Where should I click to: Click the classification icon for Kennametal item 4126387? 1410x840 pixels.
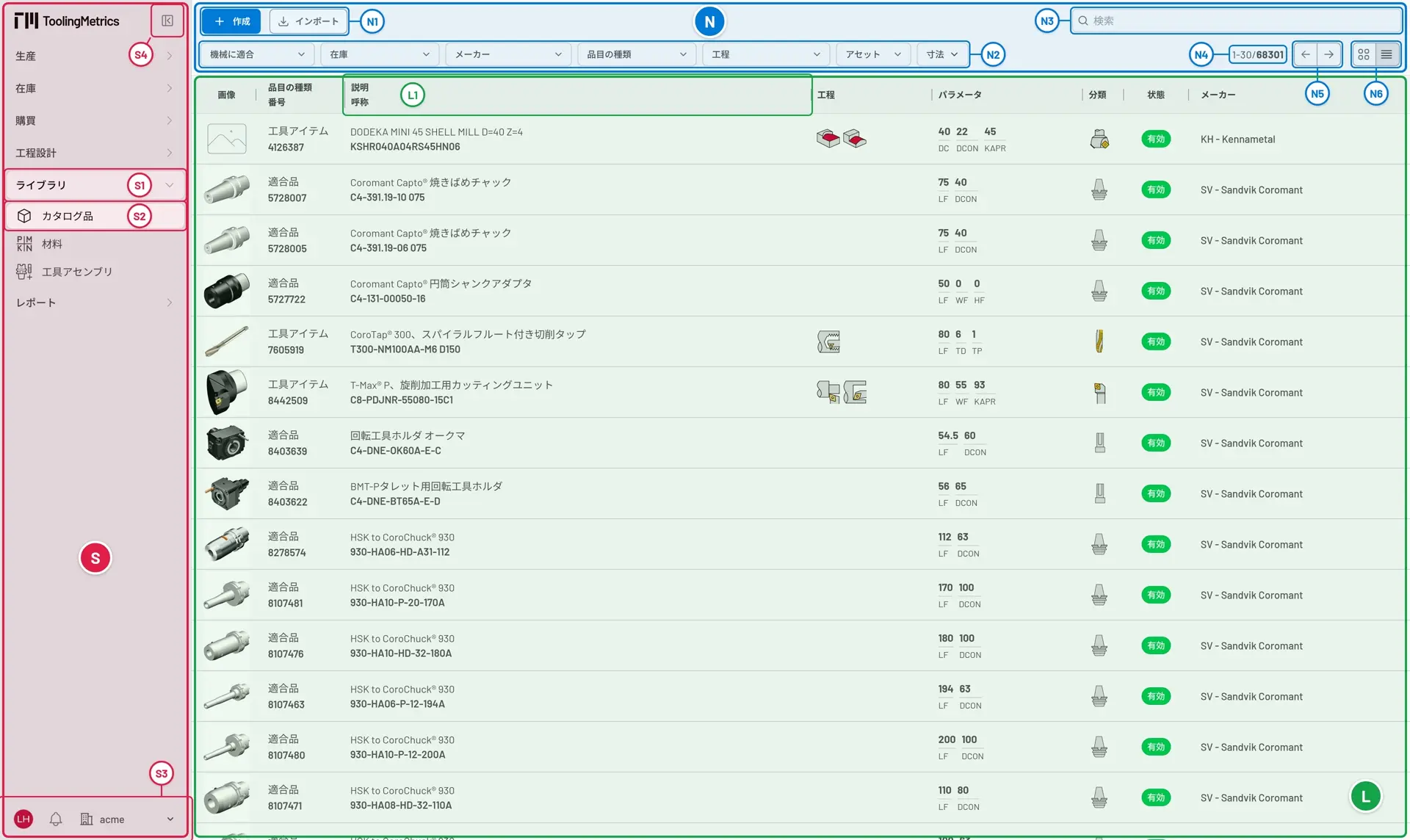[x=1099, y=139]
